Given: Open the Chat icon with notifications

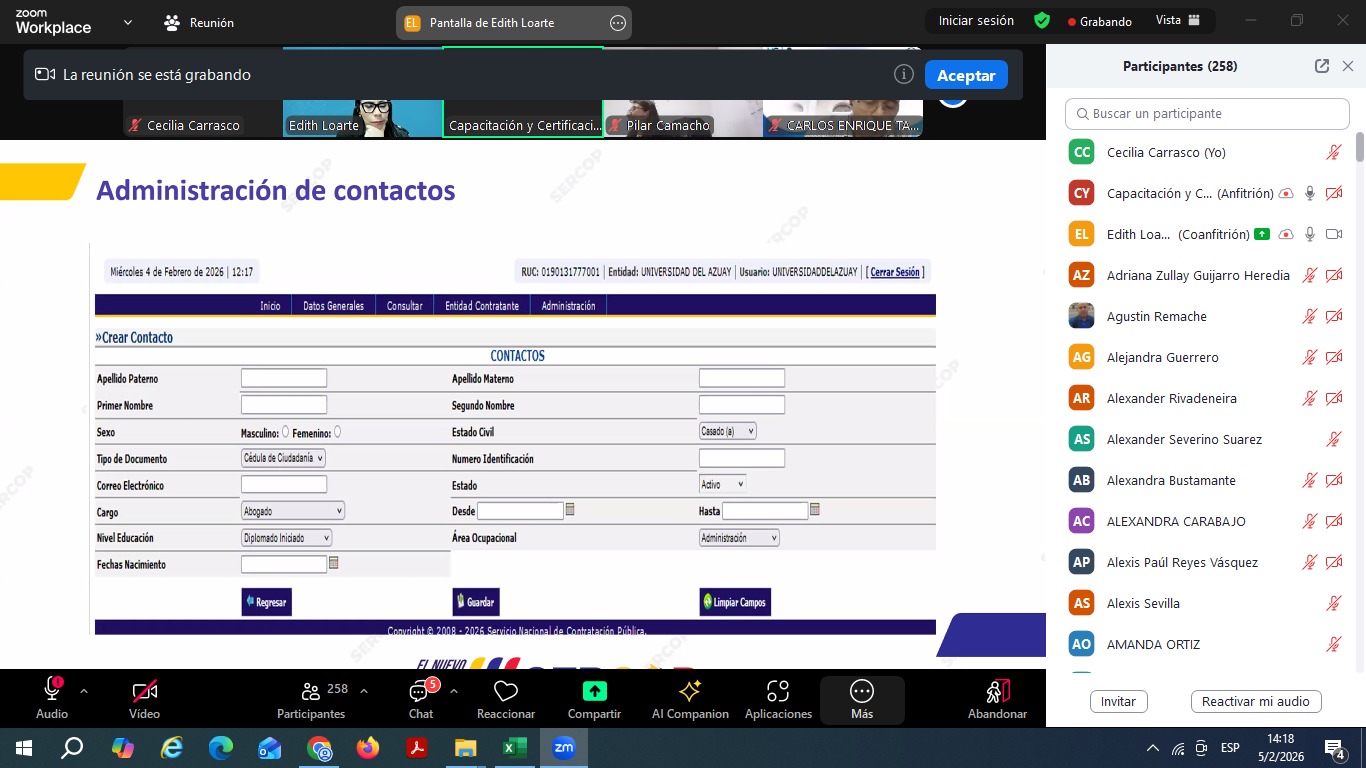Looking at the screenshot, I should click(420, 691).
